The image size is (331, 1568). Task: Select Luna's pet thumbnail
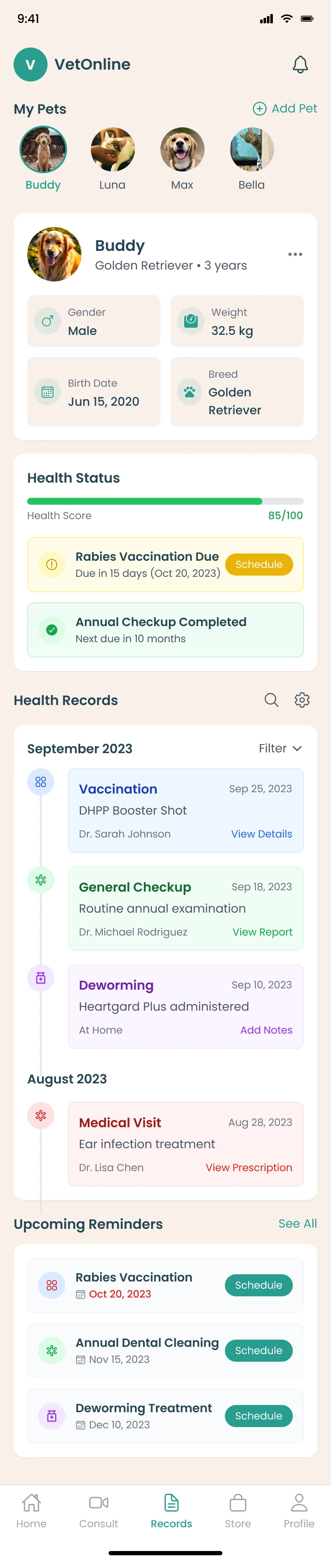[112, 150]
